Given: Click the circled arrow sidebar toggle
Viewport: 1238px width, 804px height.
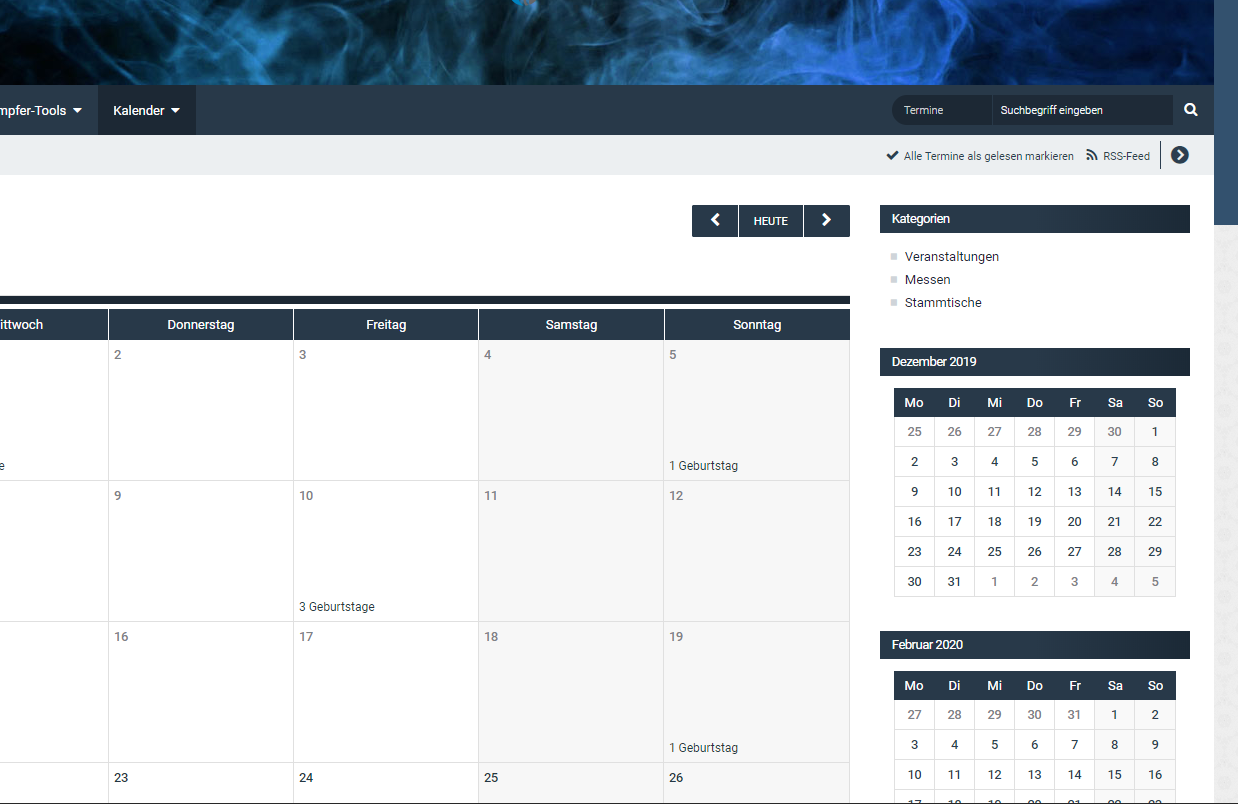Looking at the screenshot, I should point(1180,155).
